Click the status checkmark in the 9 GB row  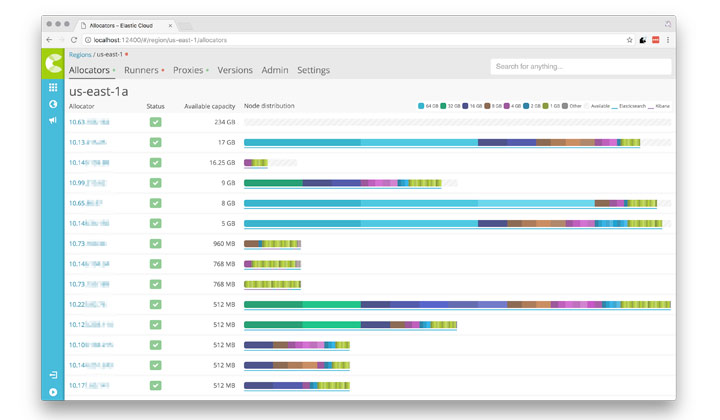coord(155,183)
